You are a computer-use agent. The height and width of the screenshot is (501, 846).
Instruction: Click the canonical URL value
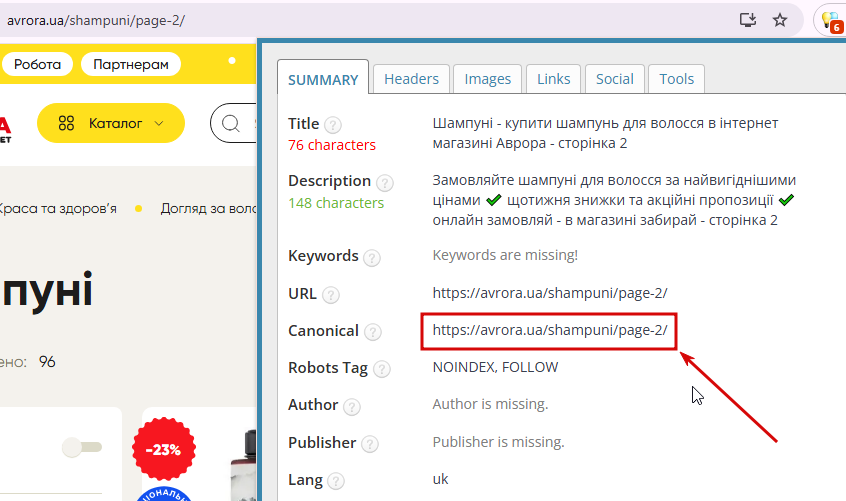(550, 330)
